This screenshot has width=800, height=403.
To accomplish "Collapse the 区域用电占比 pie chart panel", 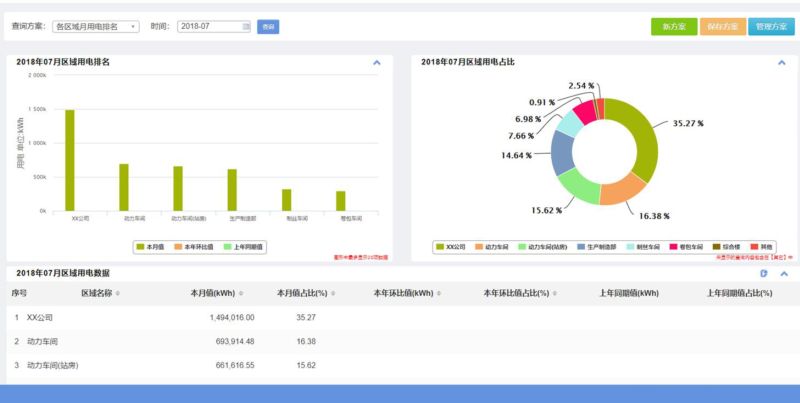I will 782,62.
